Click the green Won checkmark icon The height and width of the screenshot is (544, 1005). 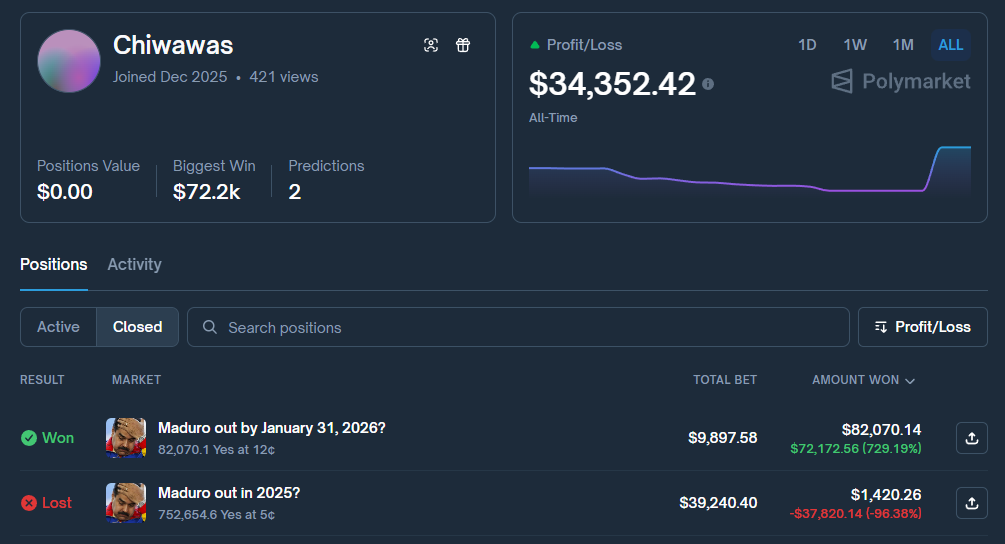[x=29, y=438]
